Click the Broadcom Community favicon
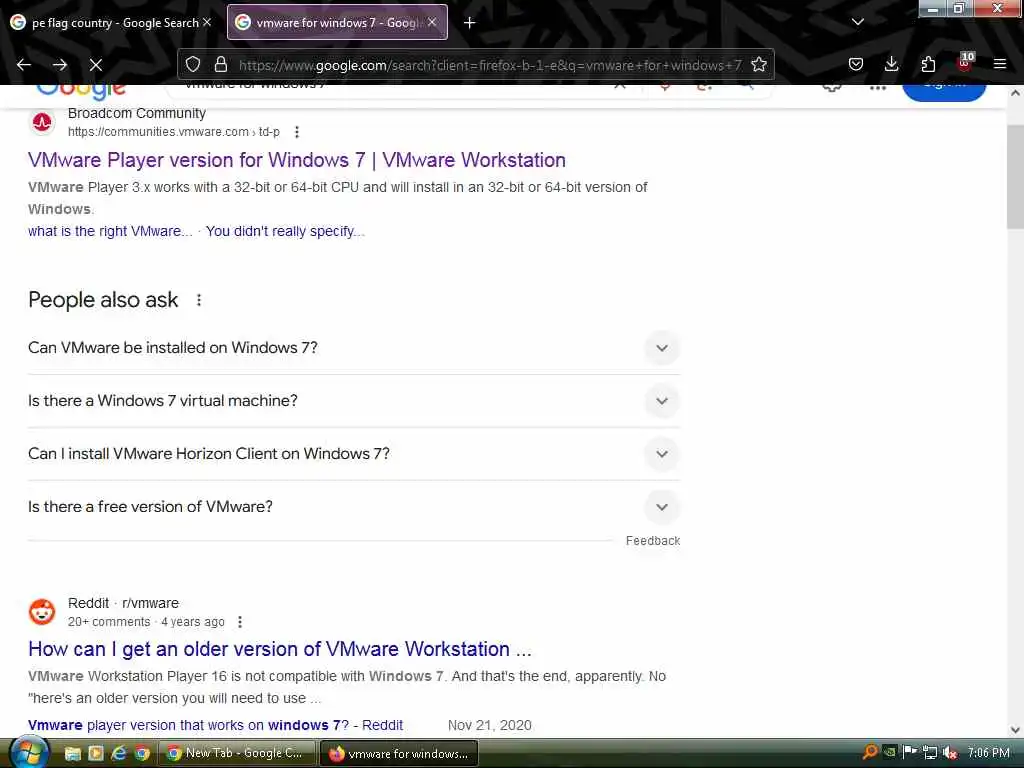The height and width of the screenshot is (768, 1024). pyautogui.click(x=42, y=122)
